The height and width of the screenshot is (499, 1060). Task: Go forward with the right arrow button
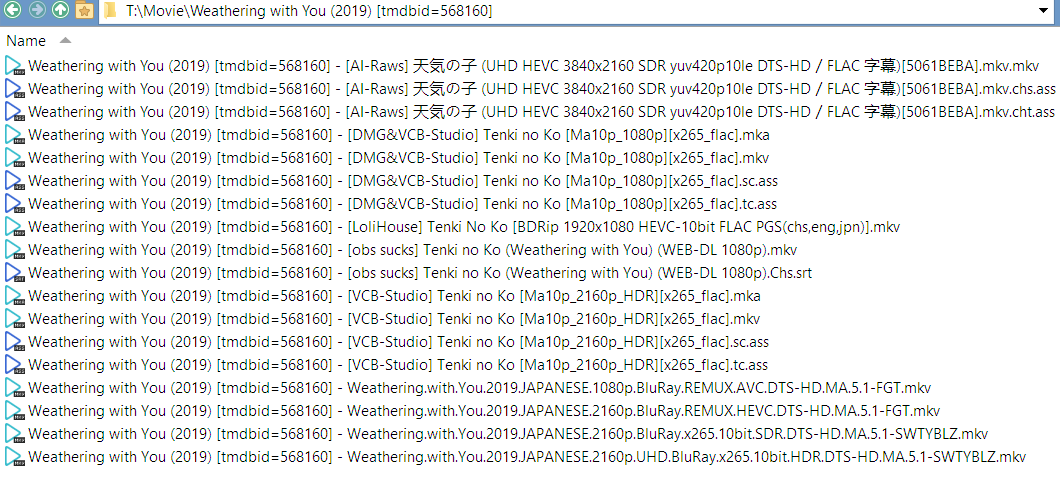pyautogui.click(x=37, y=10)
